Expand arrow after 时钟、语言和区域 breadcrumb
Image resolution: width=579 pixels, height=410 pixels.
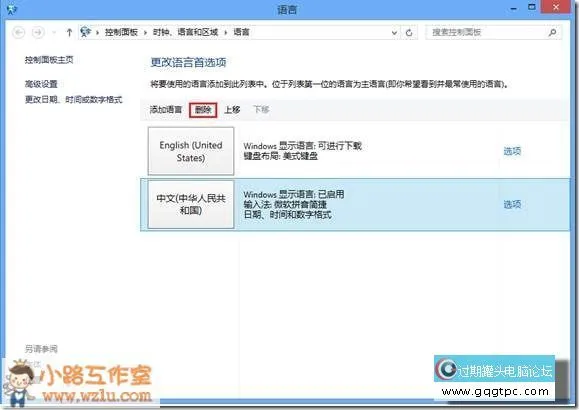tap(226, 33)
